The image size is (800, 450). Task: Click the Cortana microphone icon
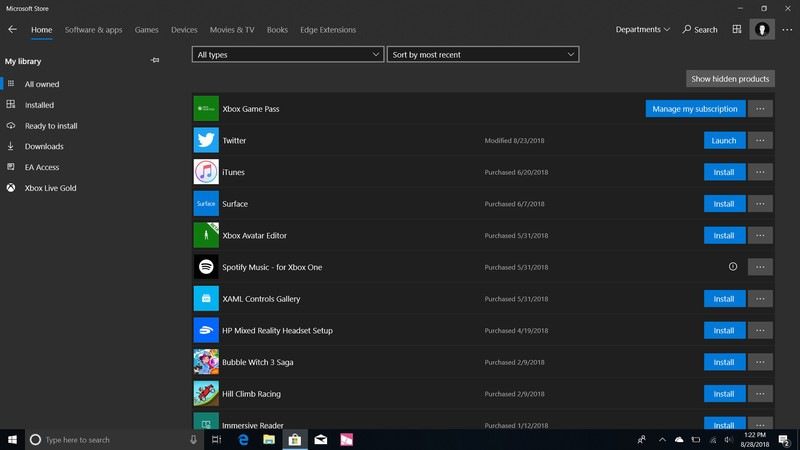[x=193, y=439]
